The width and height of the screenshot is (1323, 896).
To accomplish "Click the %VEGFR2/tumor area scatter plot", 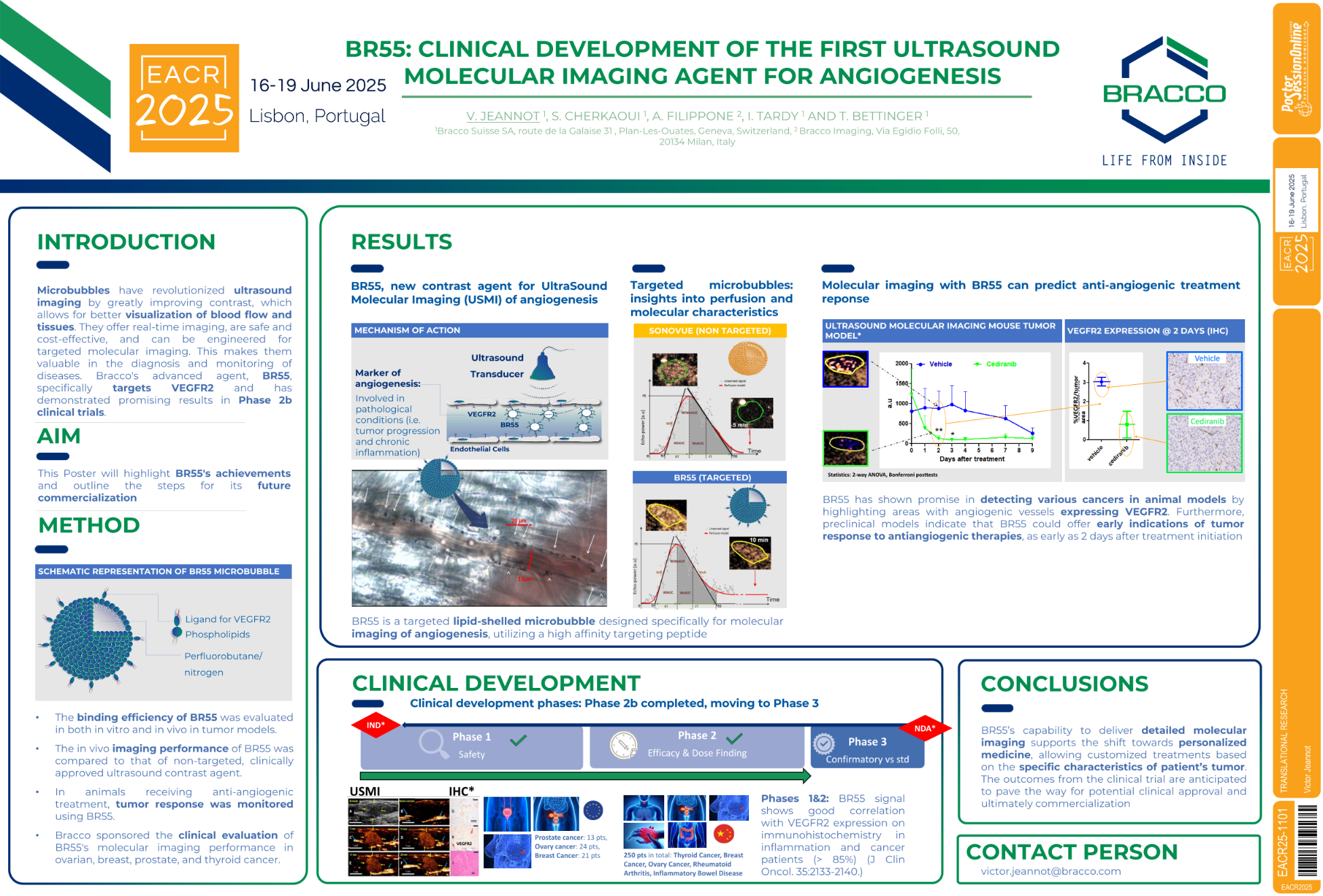I will 1105,411.
